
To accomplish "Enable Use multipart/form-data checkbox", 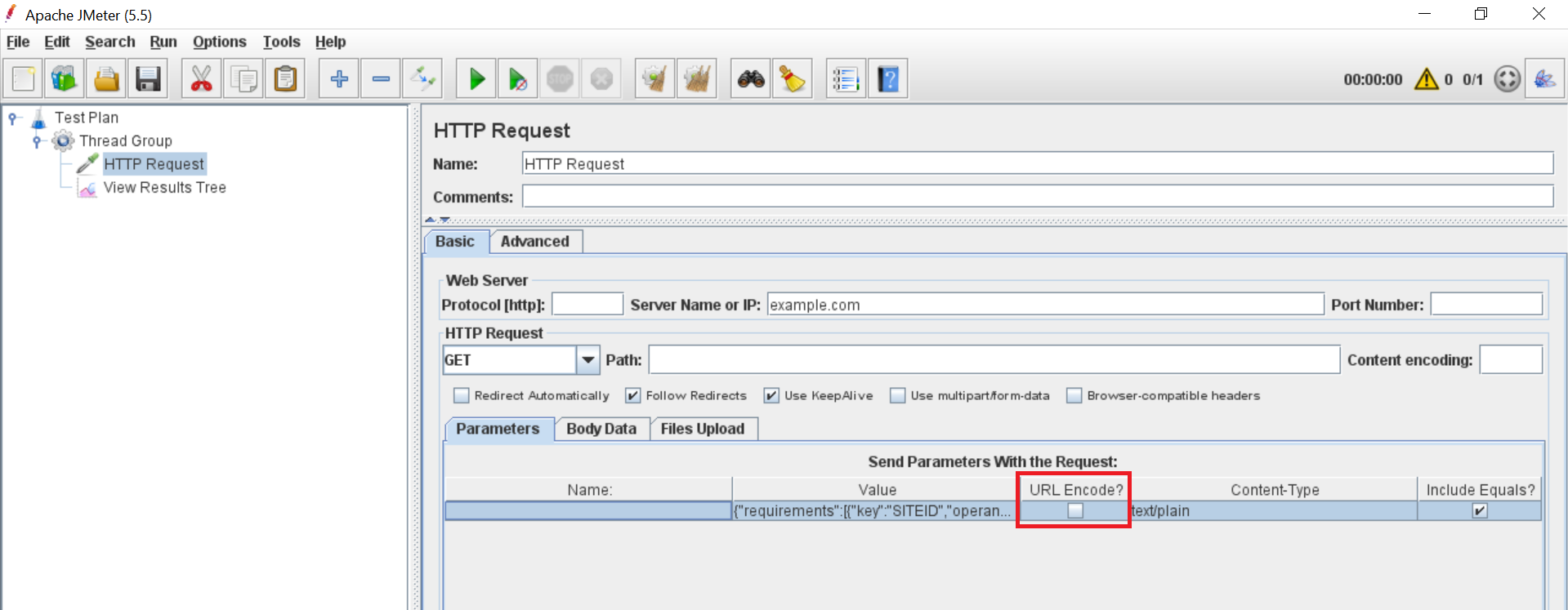I will click(898, 395).
